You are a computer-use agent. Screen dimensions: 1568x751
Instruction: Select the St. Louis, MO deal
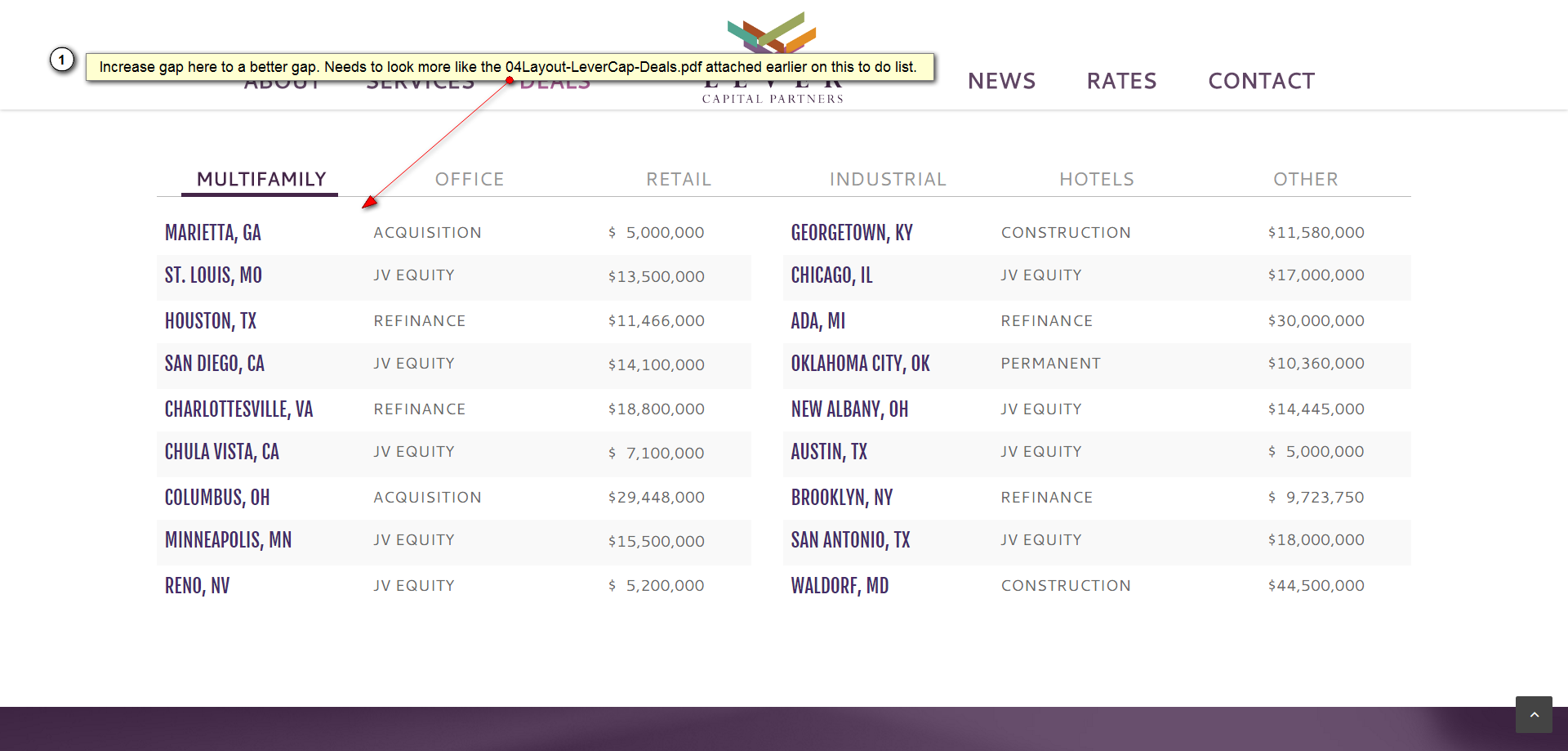click(213, 275)
